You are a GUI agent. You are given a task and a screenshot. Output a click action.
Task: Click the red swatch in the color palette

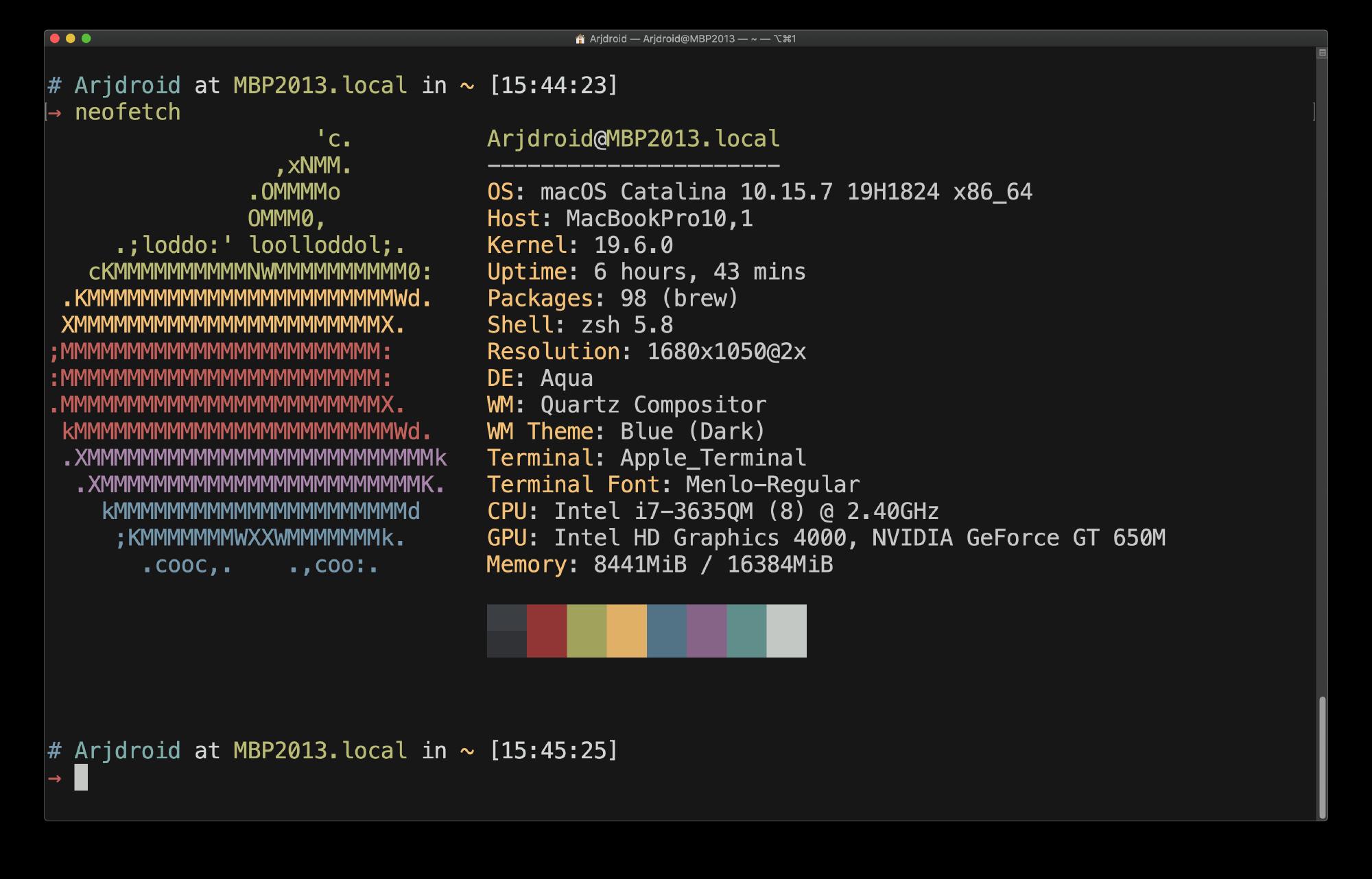click(x=546, y=631)
